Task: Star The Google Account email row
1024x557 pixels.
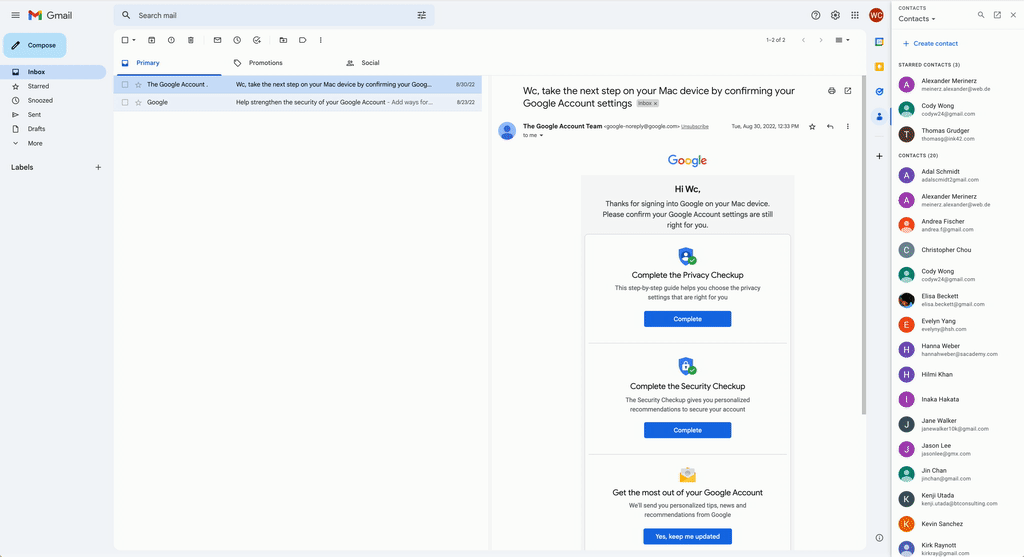Action: 138,84
